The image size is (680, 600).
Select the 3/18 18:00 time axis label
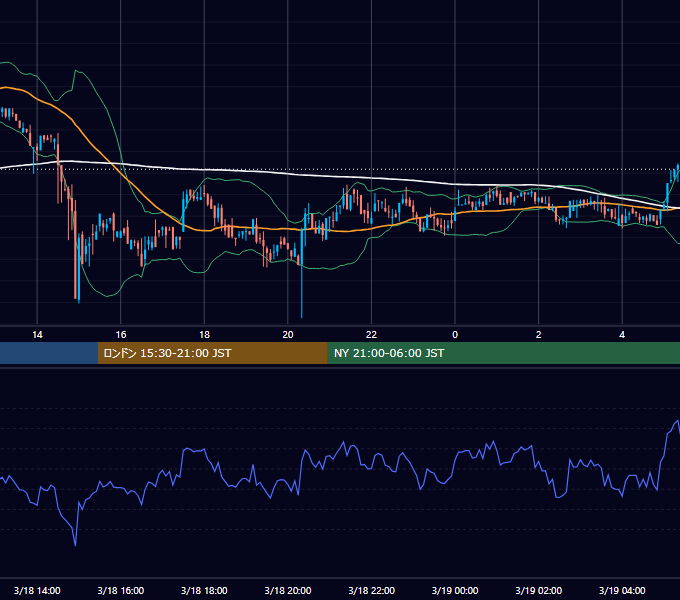pos(204,590)
